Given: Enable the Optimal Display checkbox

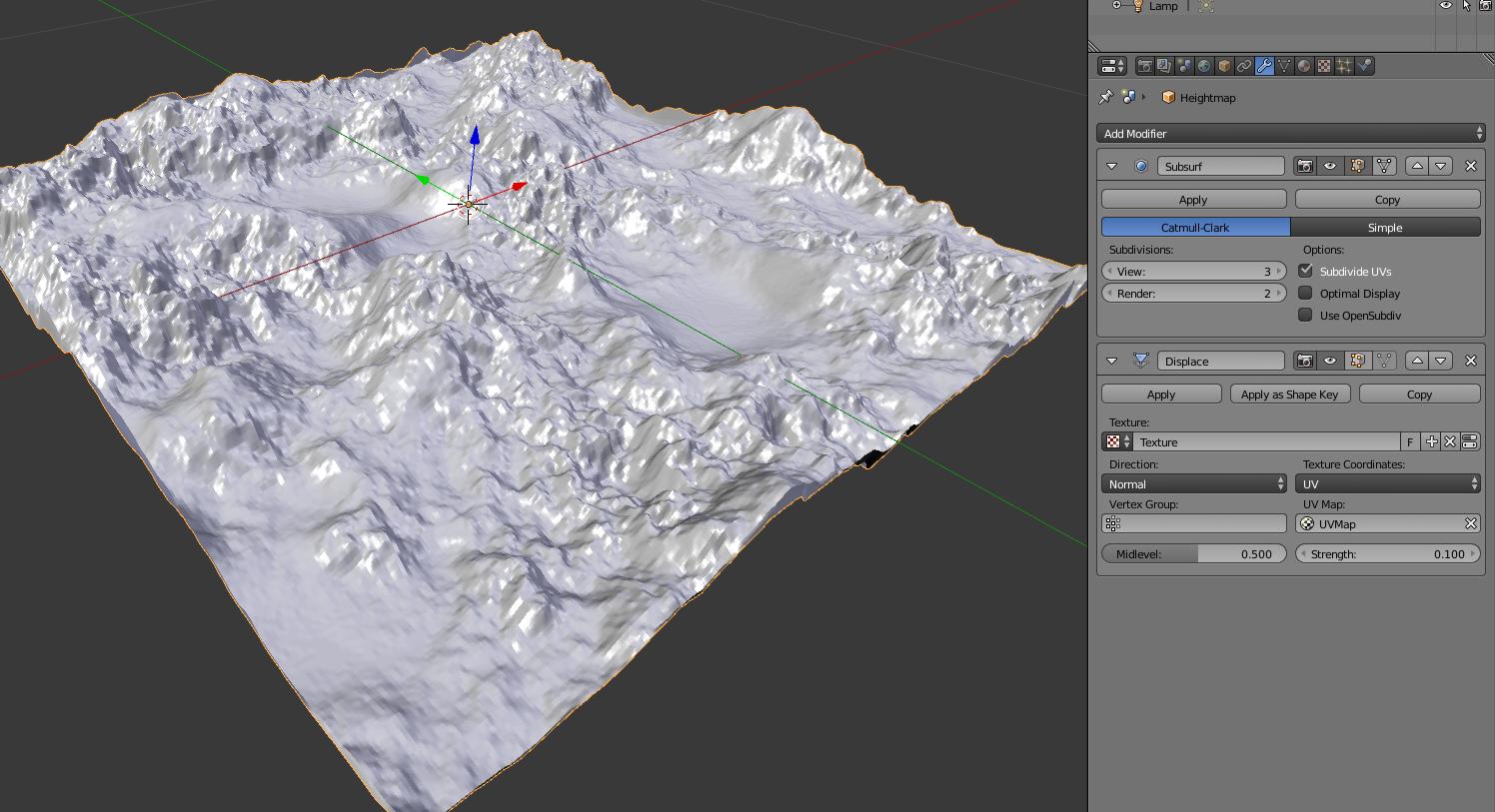Looking at the screenshot, I should tap(1305, 293).
